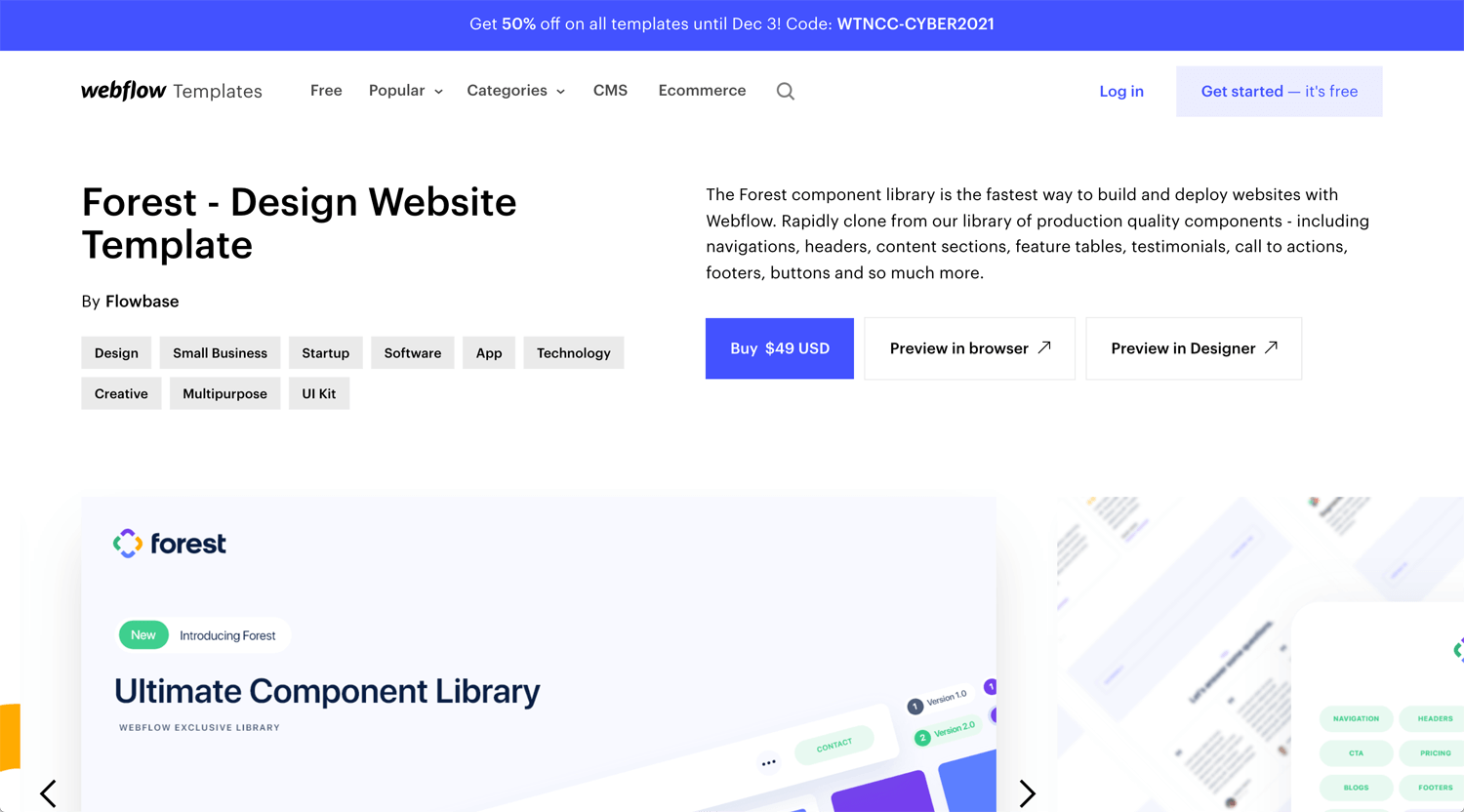This screenshot has height=812, width=1464.
Task: Open the Flowbase author link
Action: click(x=142, y=302)
